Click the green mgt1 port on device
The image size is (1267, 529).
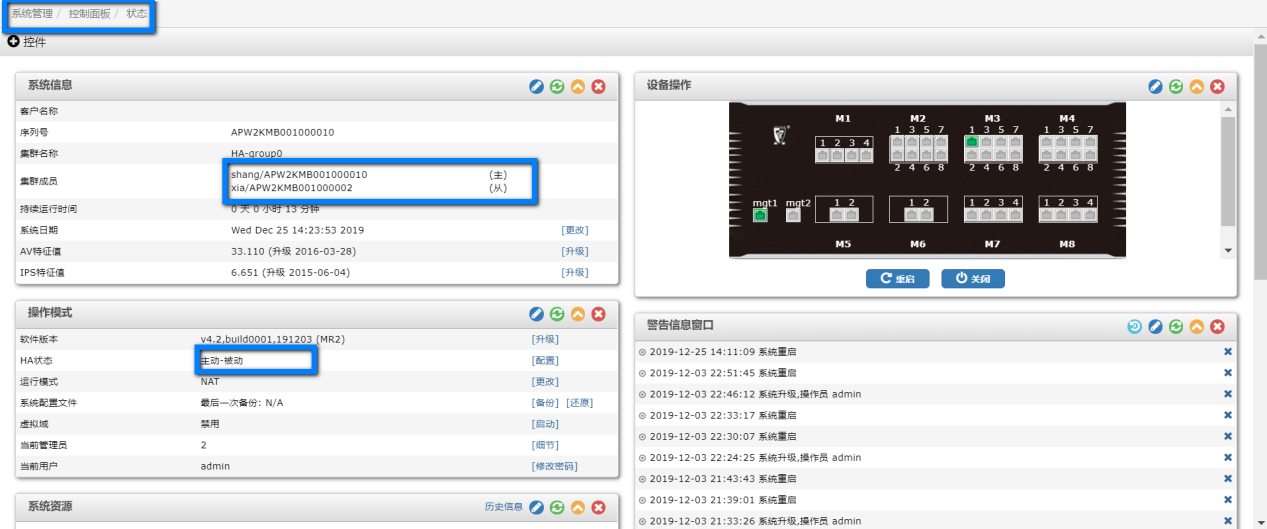click(760, 215)
